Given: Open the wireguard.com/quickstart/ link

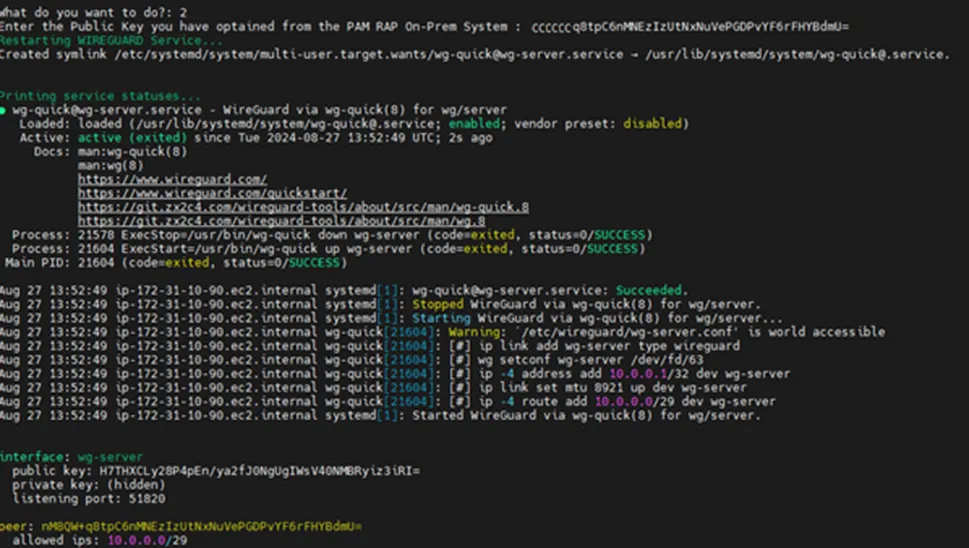Looking at the screenshot, I should [213, 193].
